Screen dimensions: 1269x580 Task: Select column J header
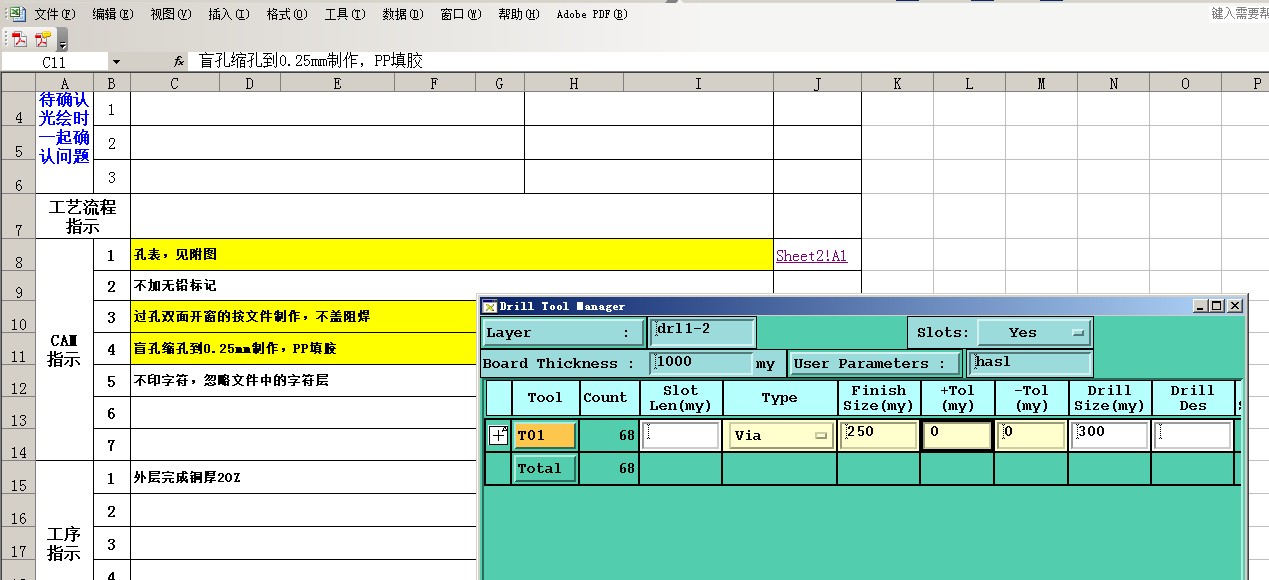click(817, 84)
